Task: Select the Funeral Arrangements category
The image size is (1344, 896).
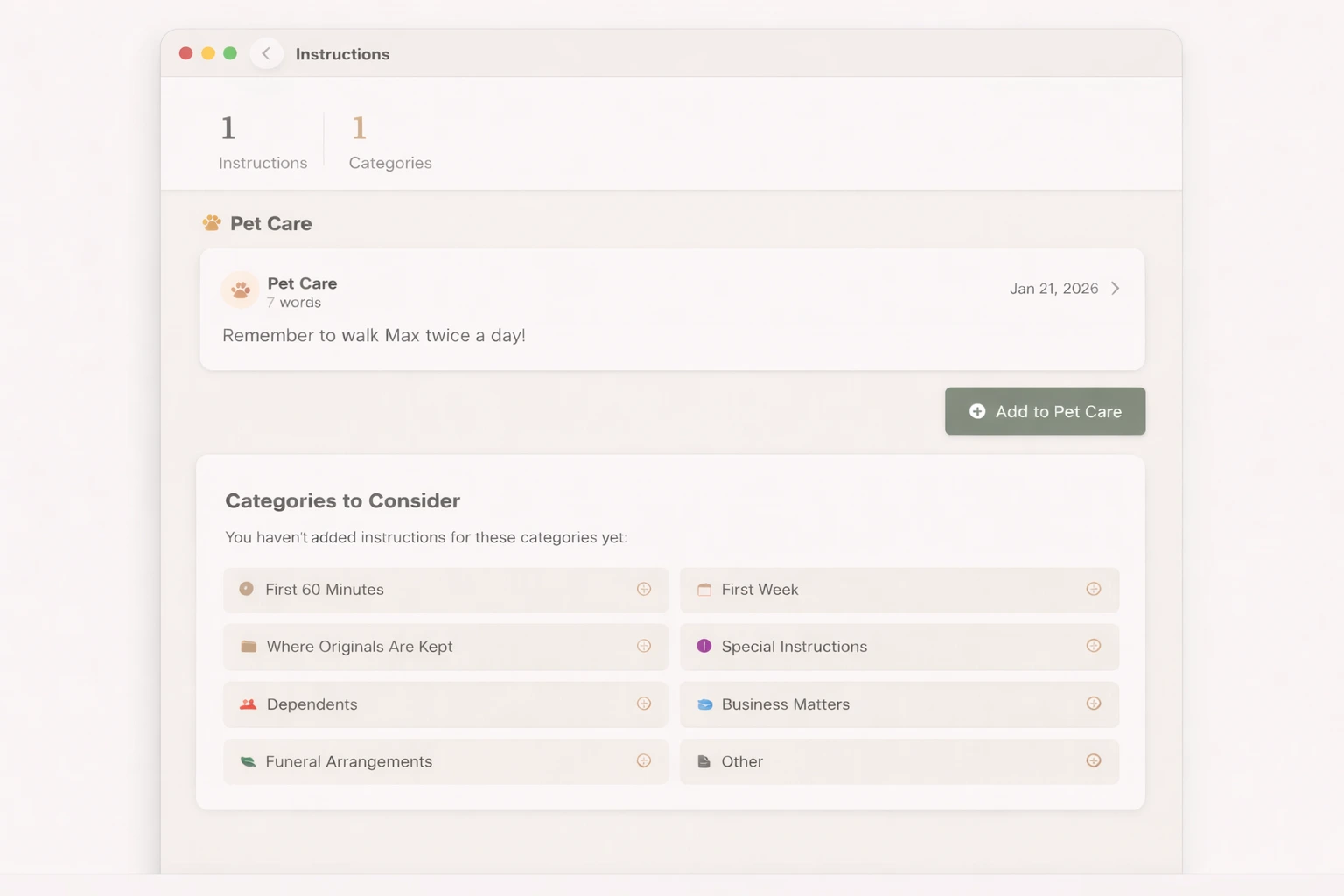Action: tap(349, 762)
